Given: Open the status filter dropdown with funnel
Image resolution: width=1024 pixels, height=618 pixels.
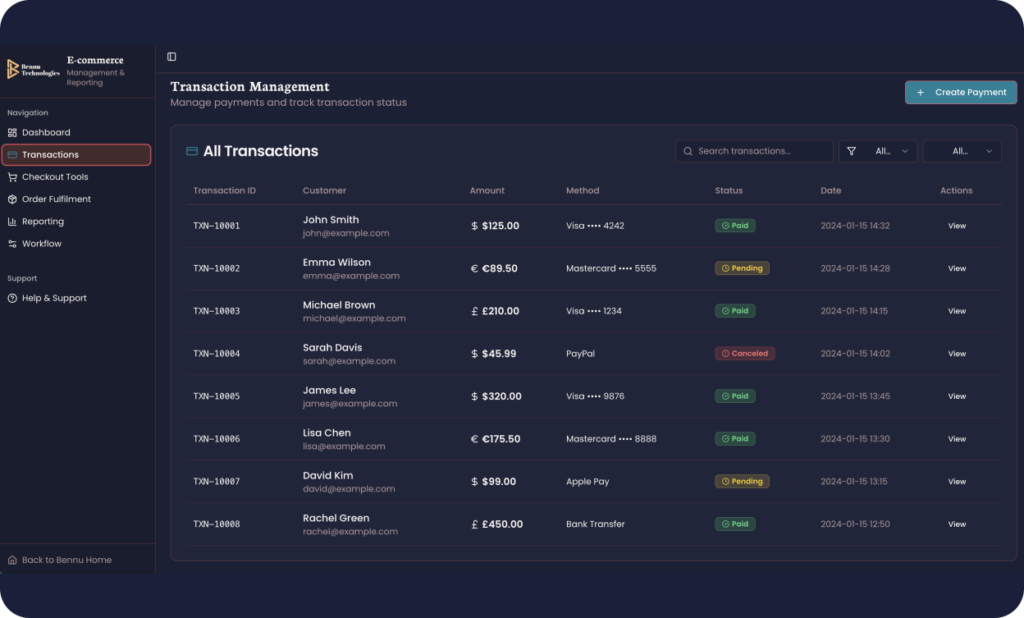Looking at the screenshot, I should (878, 151).
